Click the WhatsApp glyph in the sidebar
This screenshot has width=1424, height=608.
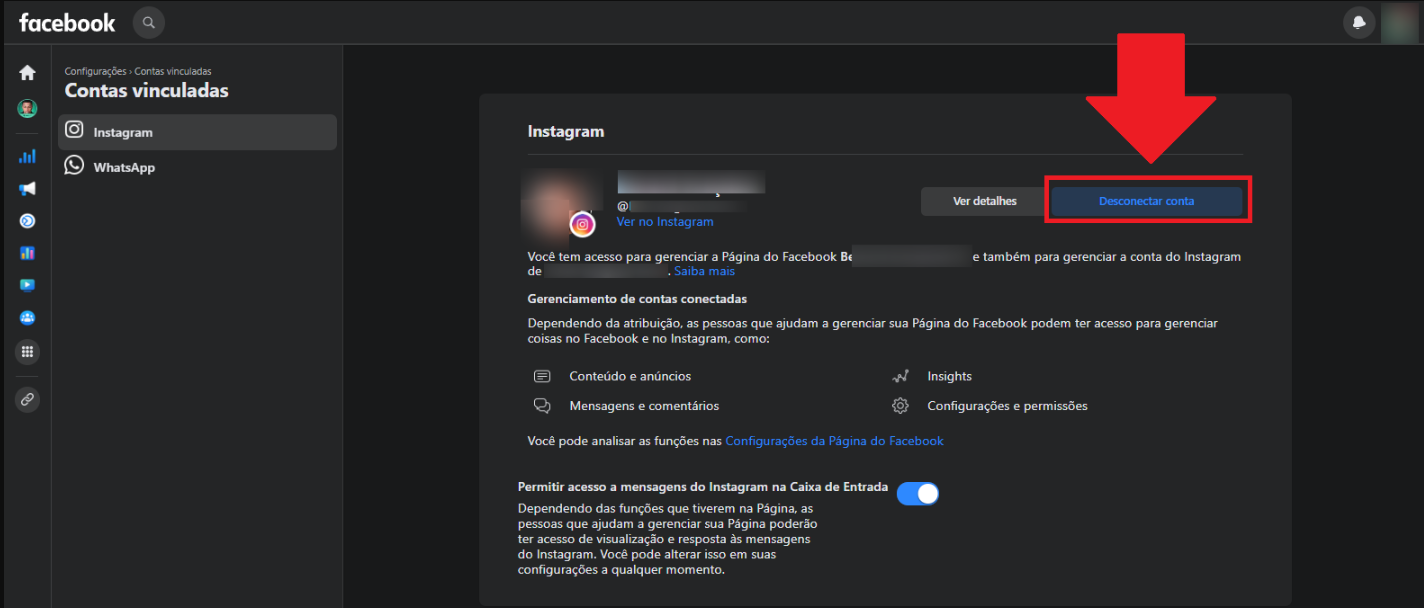coord(74,165)
